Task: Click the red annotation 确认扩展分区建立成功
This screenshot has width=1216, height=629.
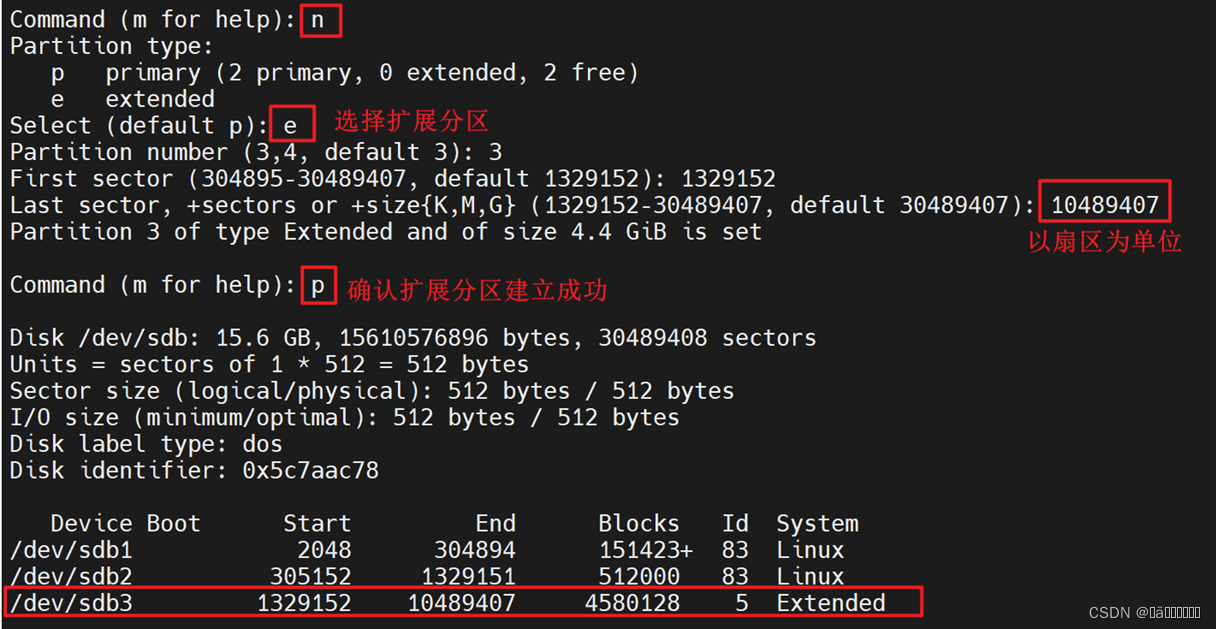Action: point(477,291)
